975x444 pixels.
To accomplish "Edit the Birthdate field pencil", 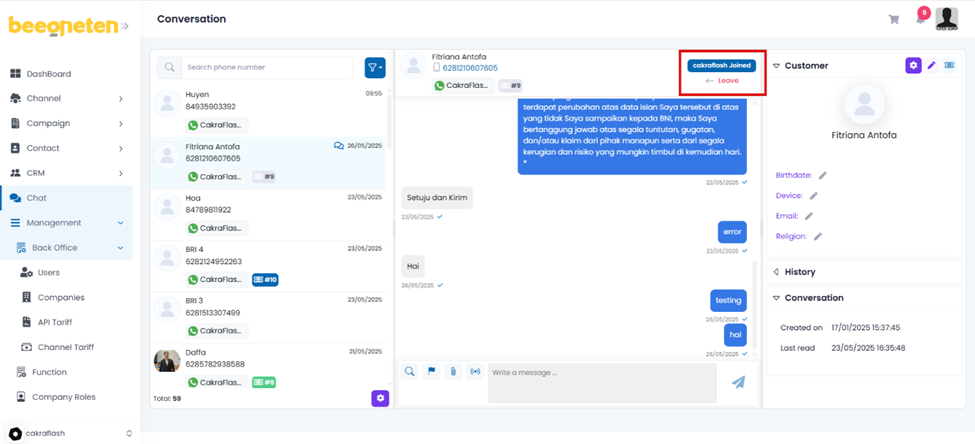I will click(823, 176).
